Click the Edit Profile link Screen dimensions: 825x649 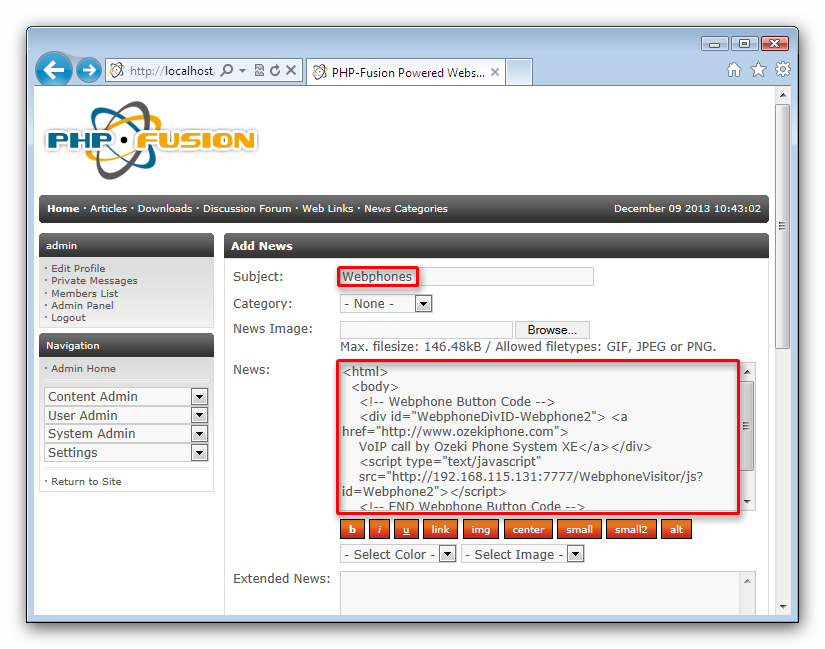click(78, 268)
